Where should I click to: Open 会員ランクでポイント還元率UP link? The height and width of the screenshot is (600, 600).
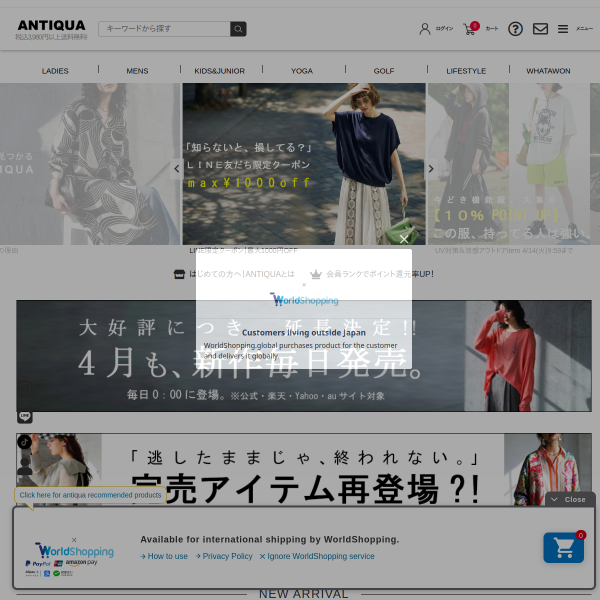click(380, 274)
